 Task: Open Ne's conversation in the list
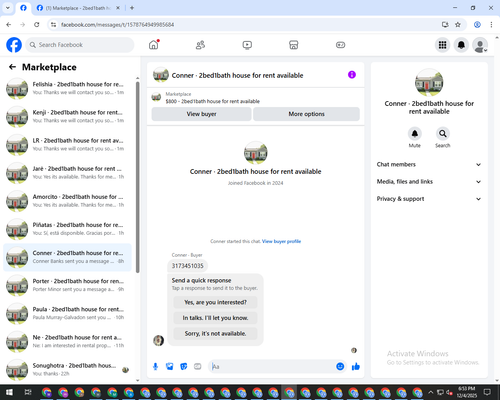67,342
